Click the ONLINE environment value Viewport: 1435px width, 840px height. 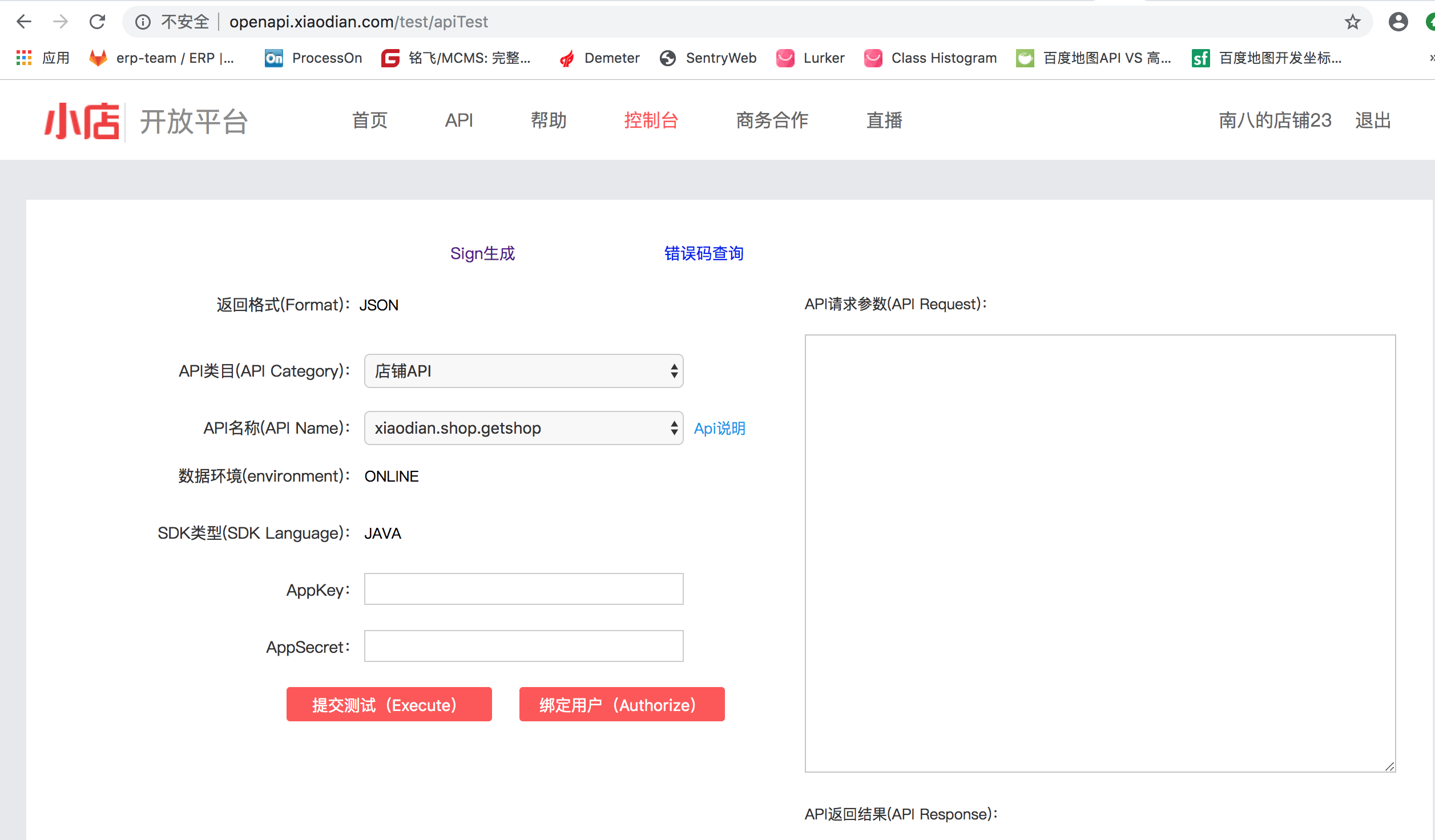(x=392, y=476)
